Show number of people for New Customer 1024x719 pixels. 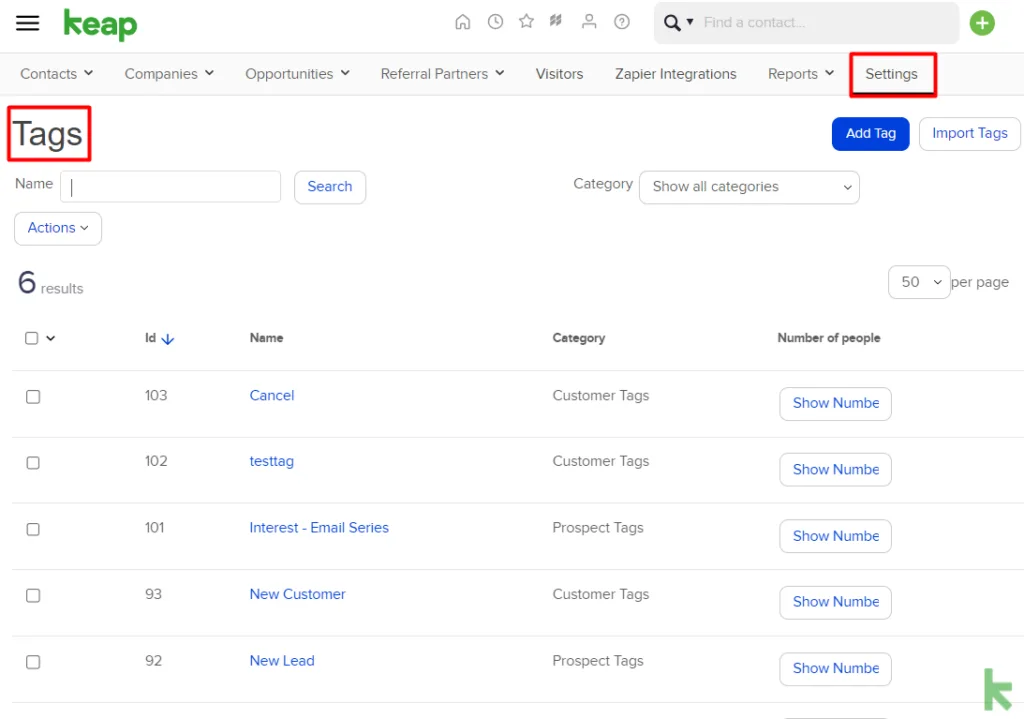tap(835, 602)
